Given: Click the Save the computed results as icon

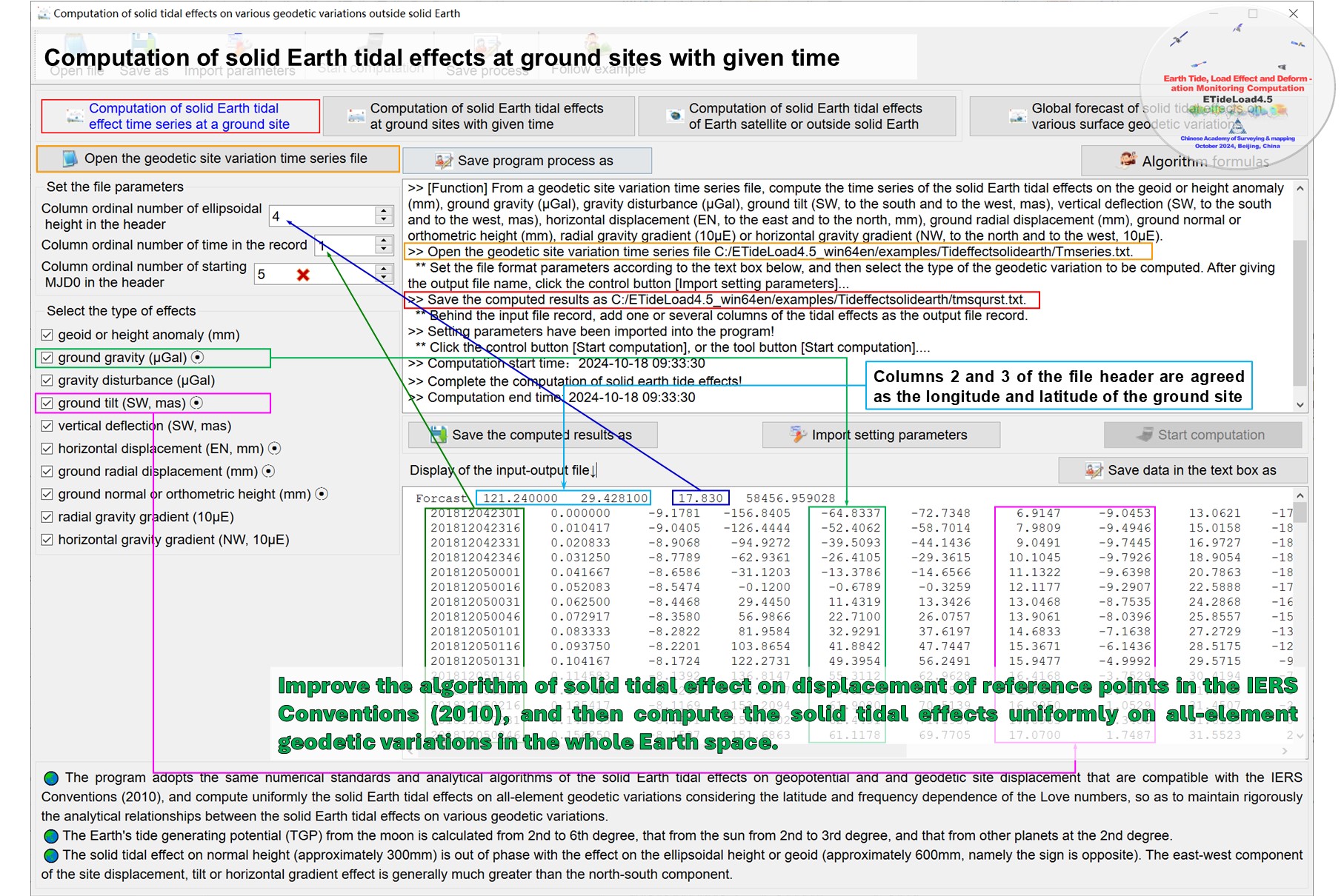Looking at the screenshot, I should 439,435.
